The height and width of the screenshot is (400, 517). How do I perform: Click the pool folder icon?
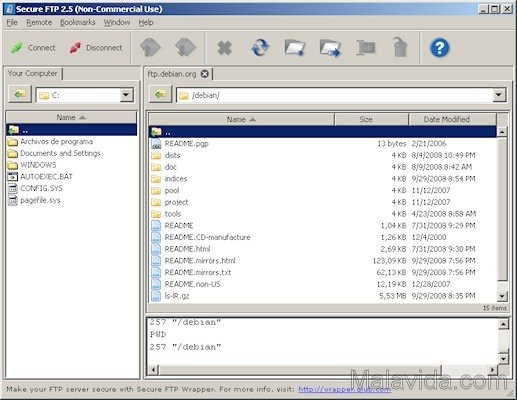click(156, 191)
